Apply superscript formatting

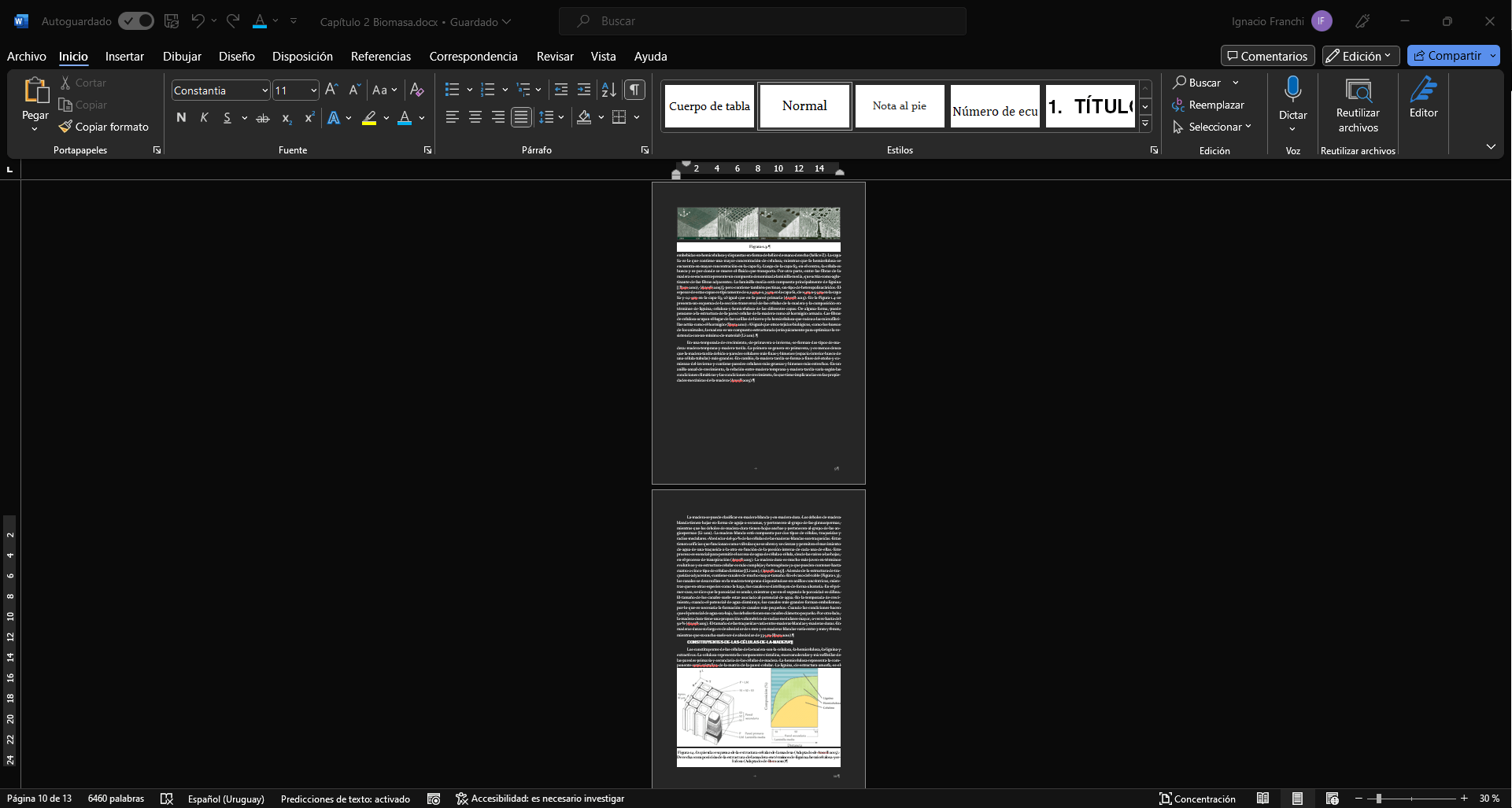click(x=309, y=118)
